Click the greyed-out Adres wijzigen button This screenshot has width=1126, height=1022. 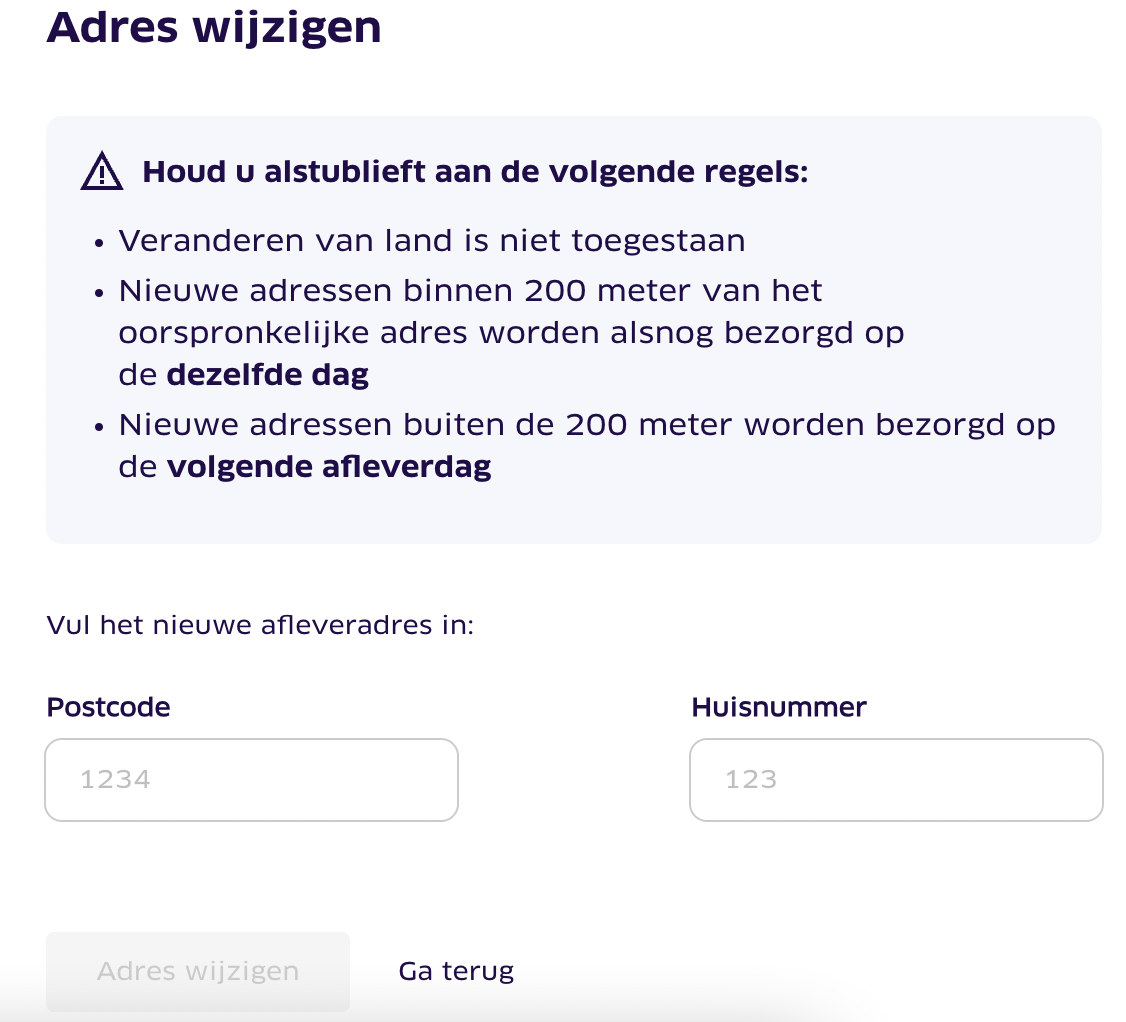pyautogui.click(x=197, y=971)
